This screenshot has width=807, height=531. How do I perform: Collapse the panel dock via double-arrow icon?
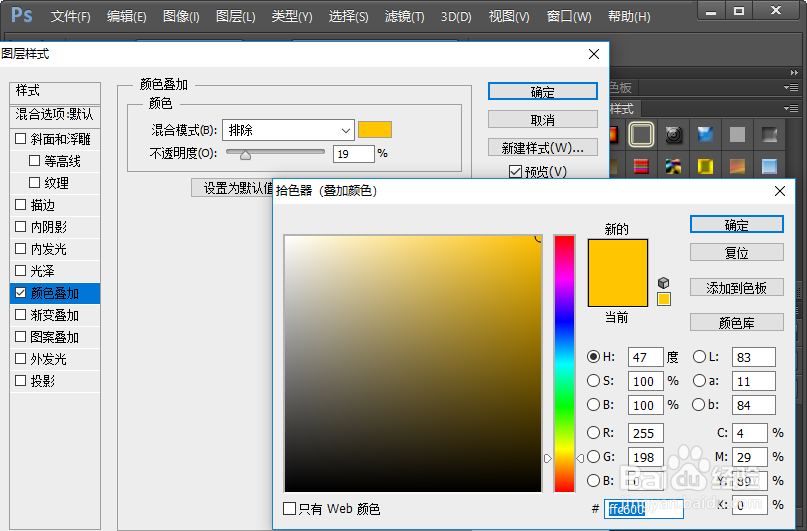[794, 73]
